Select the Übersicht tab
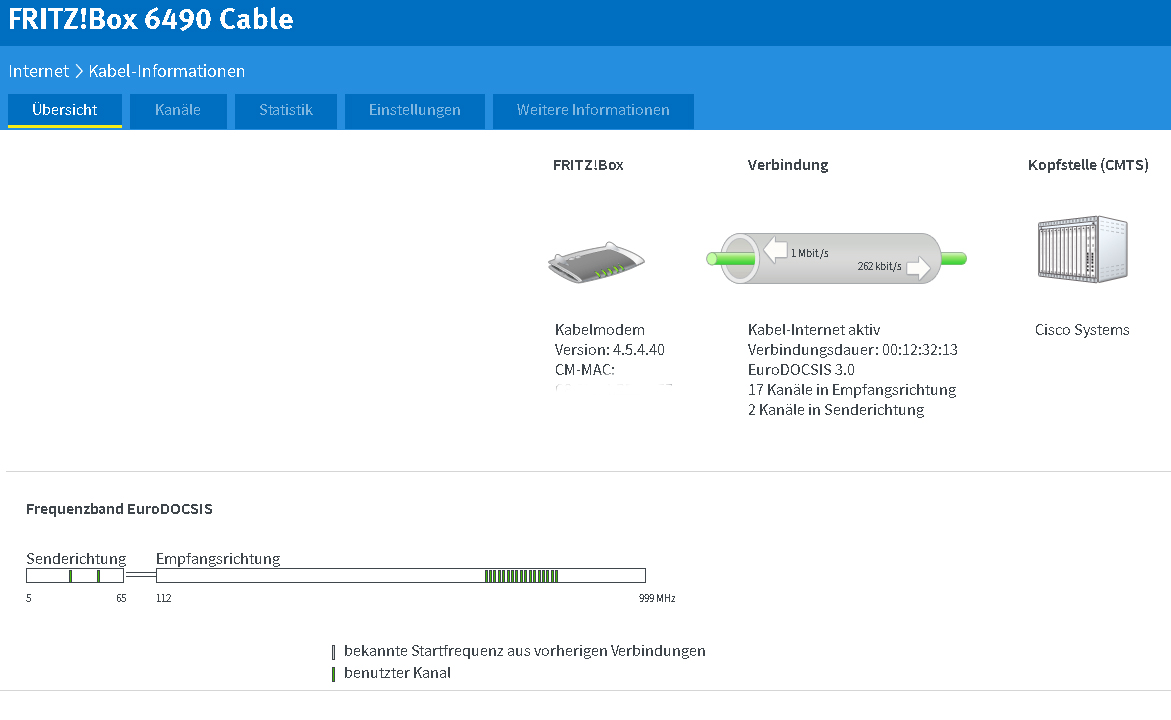 pos(65,110)
